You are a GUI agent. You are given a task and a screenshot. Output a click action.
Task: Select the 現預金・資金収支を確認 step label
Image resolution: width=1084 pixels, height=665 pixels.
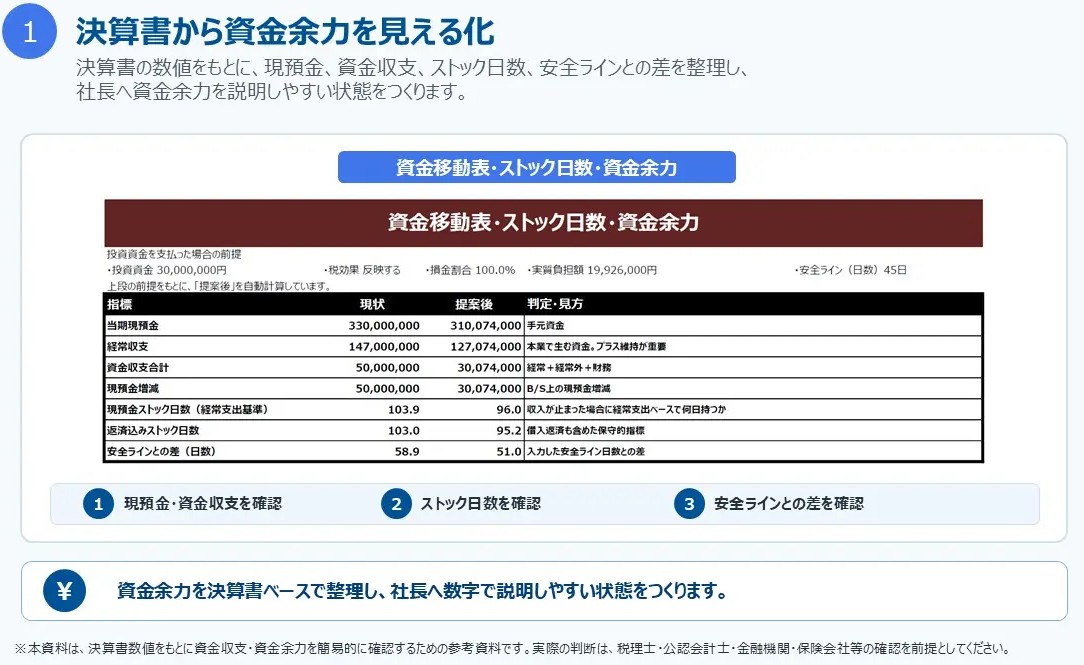[x=203, y=503]
